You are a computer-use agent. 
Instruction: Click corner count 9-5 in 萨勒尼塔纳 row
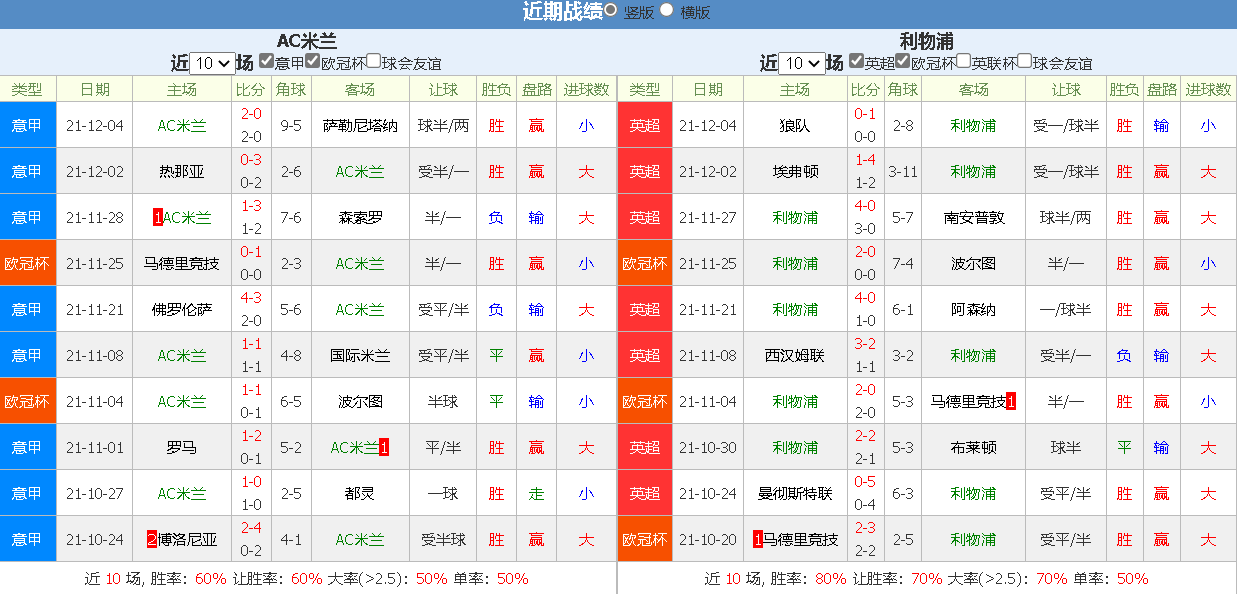pos(291,125)
